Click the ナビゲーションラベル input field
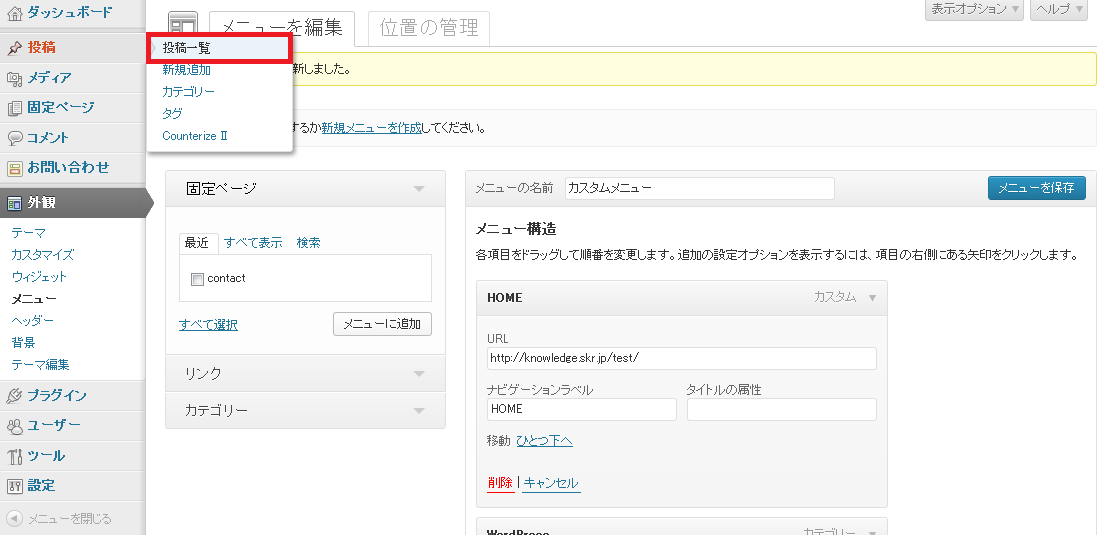1105x535 pixels. tap(582, 409)
